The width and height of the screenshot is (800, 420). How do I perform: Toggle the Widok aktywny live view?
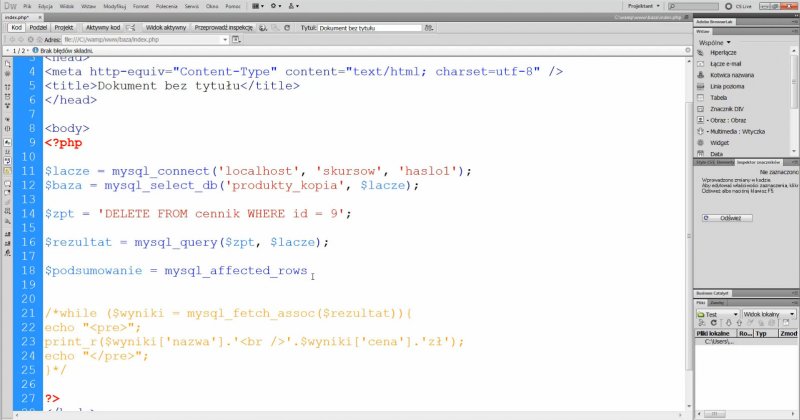[166, 28]
